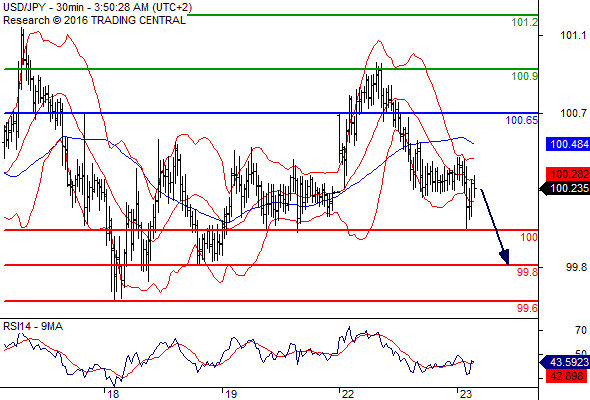Screen dimensions: 590x400
Task: Click the red 99.8 support level label
Action: point(527,272)
